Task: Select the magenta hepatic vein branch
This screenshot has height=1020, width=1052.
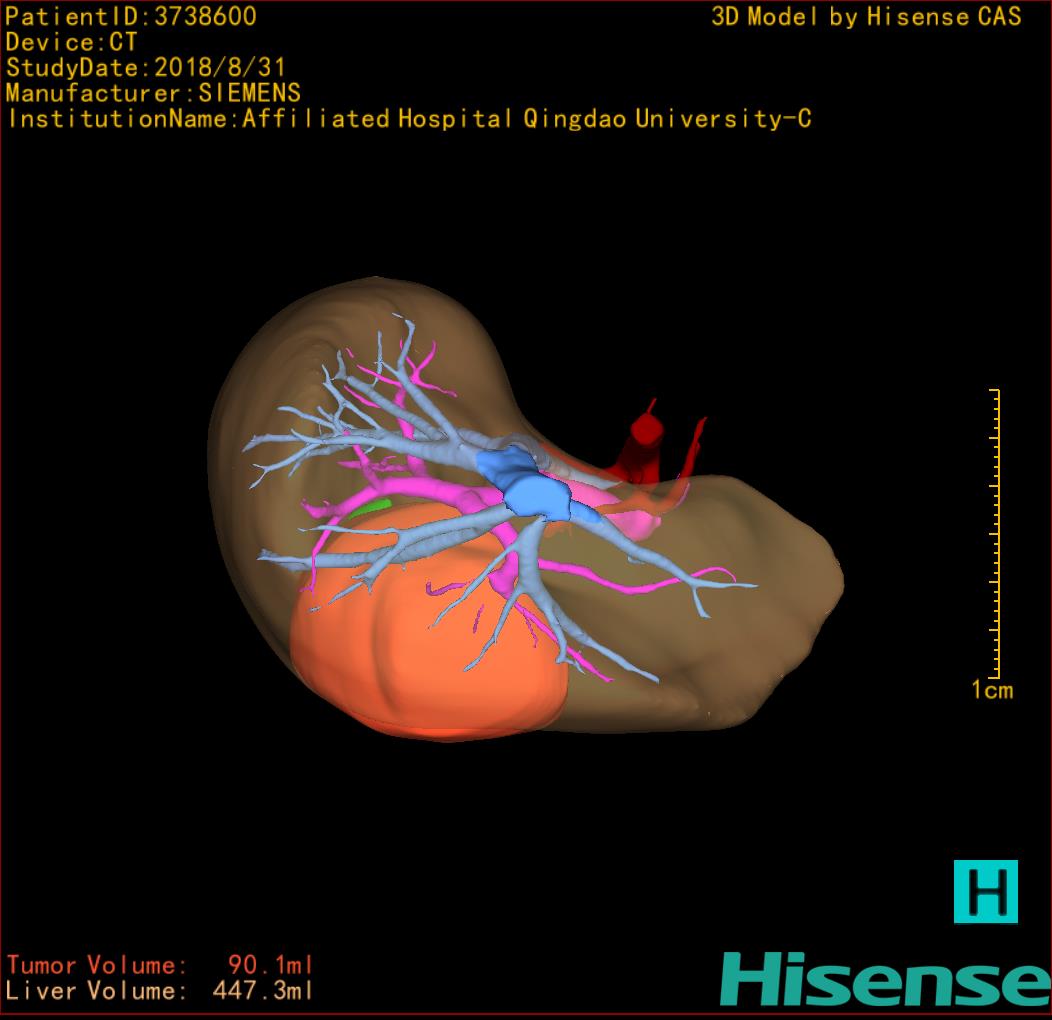Action: 430,492
